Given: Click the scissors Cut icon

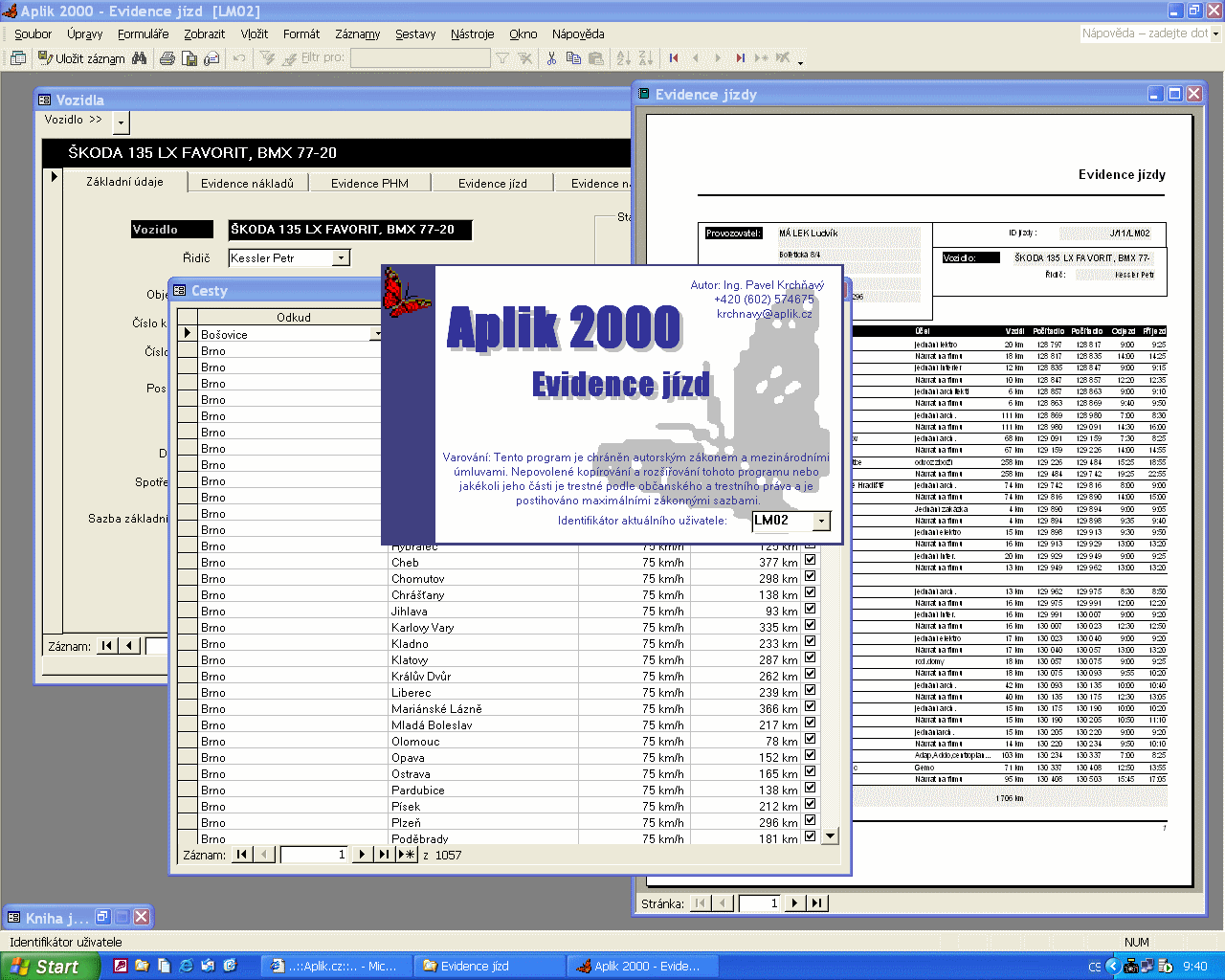Looking at the screenshot, I should 551,58.
